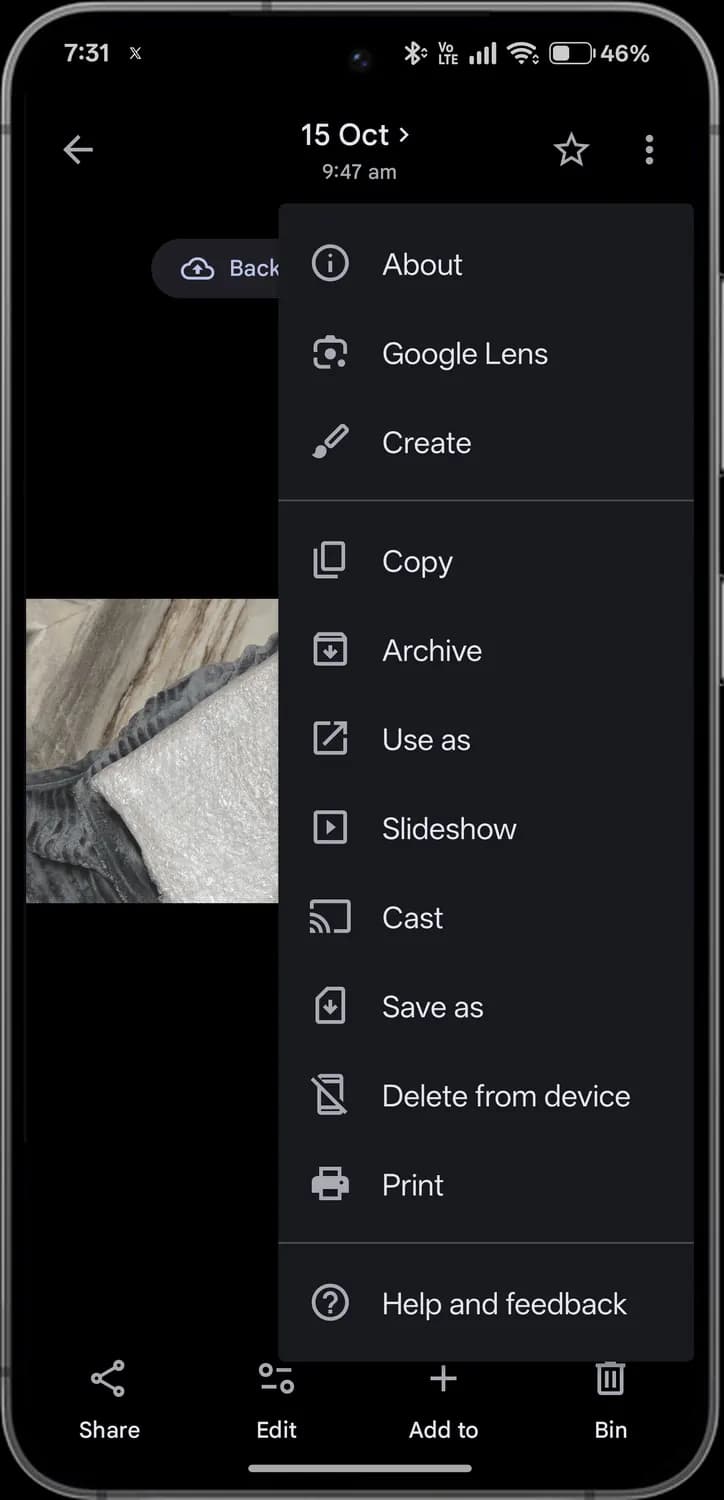Tap the Save as download icon
The width and height of the screenshot is (724, 1500).
[330, 1006]
